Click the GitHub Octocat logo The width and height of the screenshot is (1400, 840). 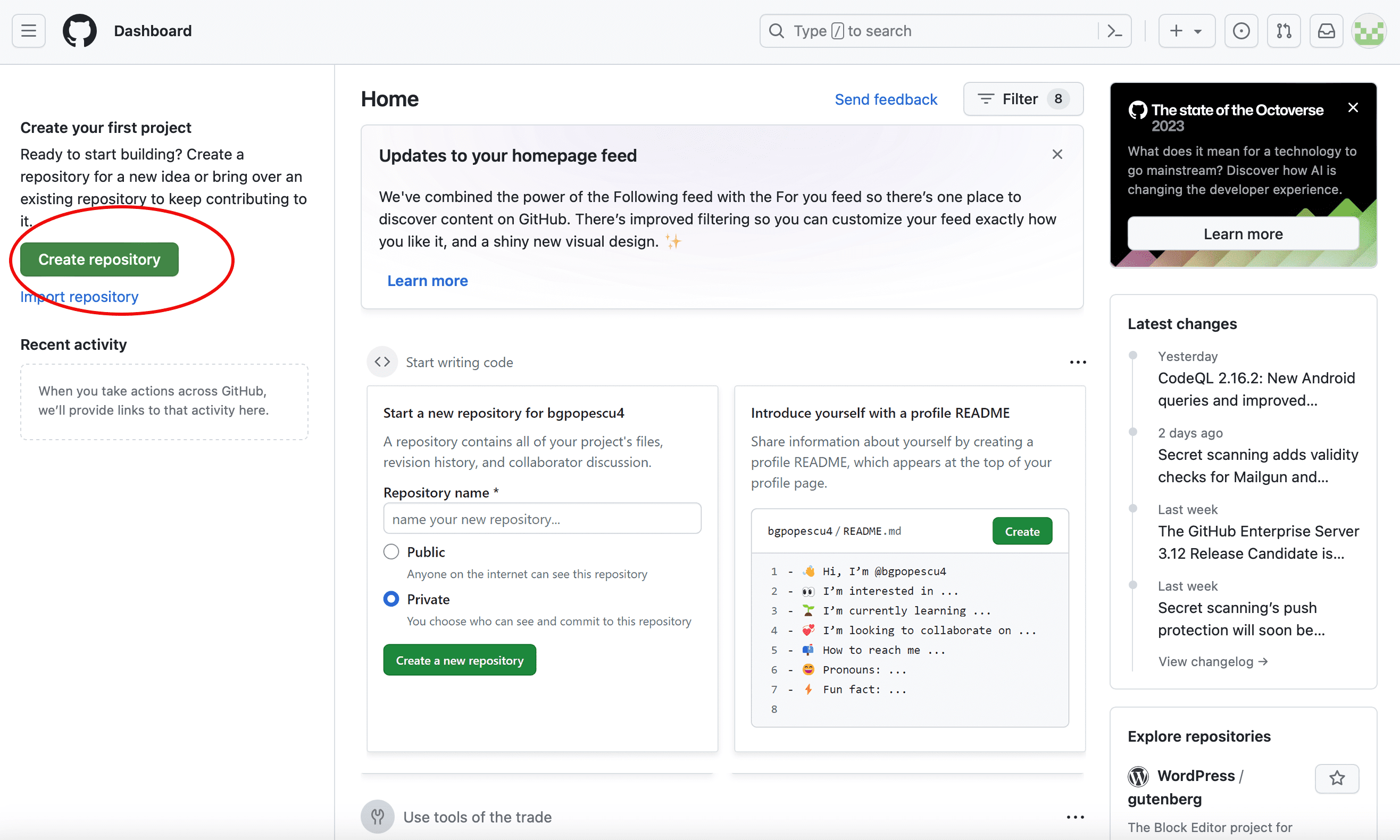pyautogui.click(x=79, y=30)
